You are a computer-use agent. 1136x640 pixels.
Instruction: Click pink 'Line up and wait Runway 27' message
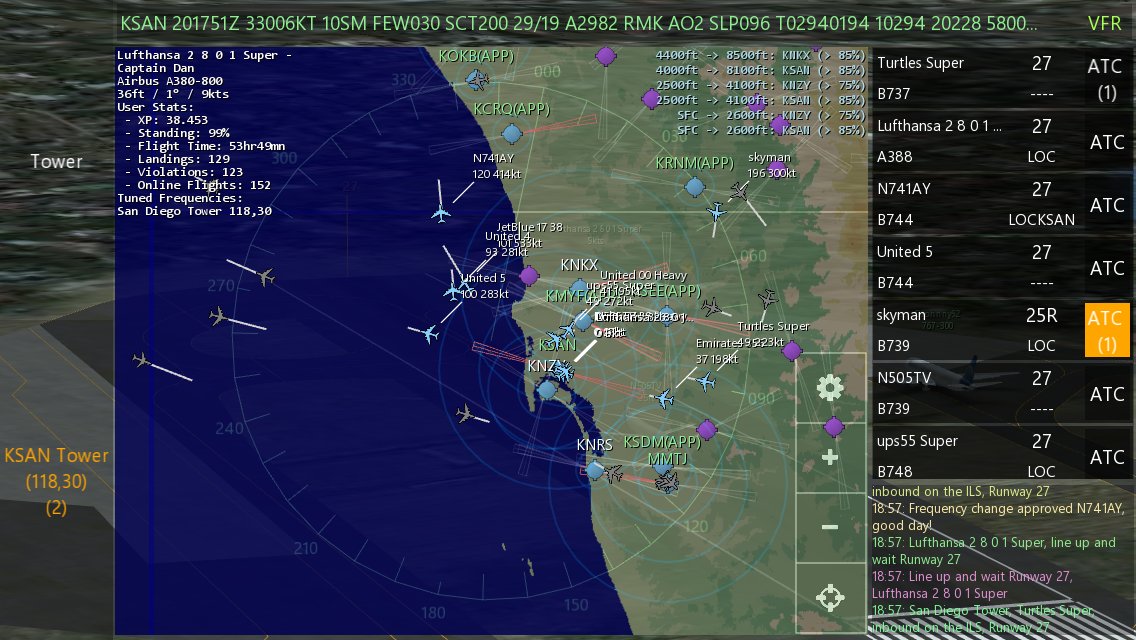click(x=972, y=585)
